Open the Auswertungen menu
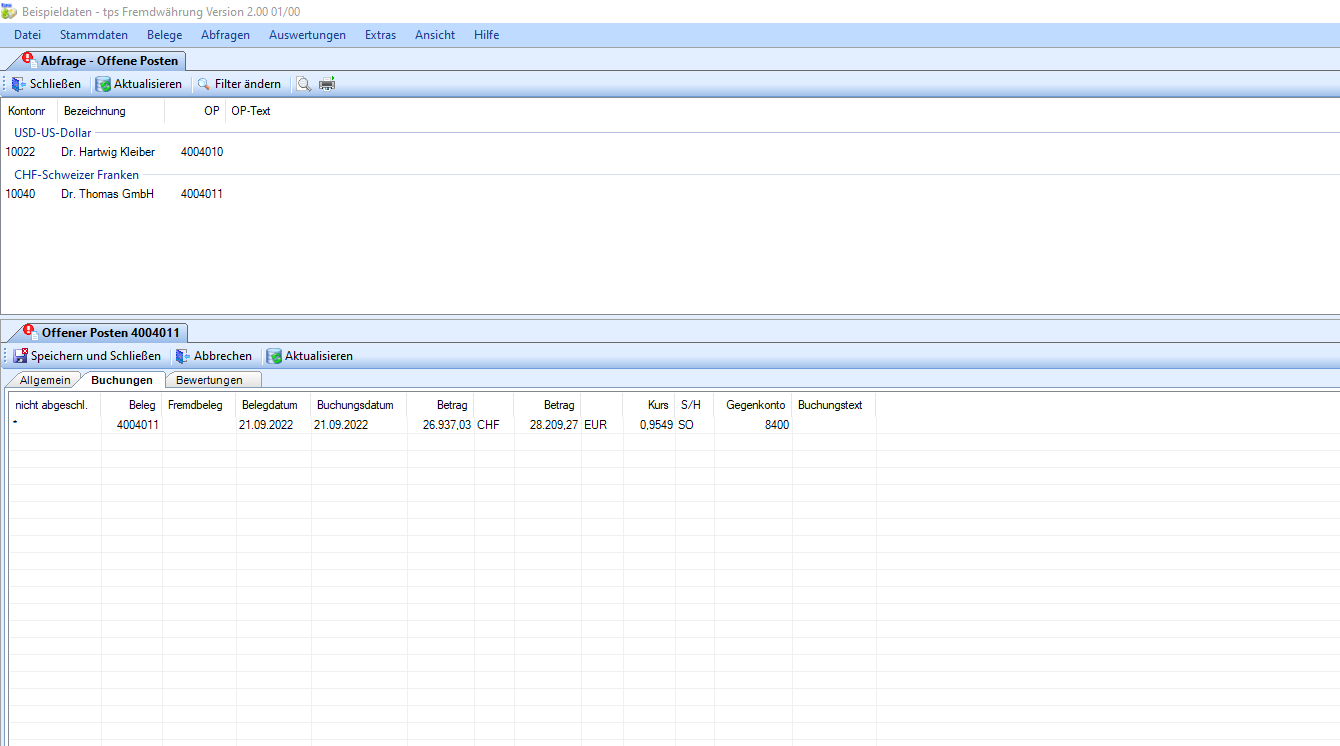The width and height of the screenshot is (1340, 746). pyautogui.click(x=307, y=35)
